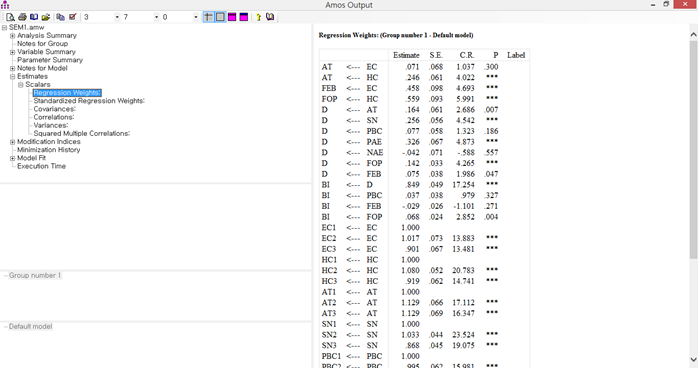
Task: Click the blue book page setup icon
Action: pyautogui.click(x=34, y=17)
